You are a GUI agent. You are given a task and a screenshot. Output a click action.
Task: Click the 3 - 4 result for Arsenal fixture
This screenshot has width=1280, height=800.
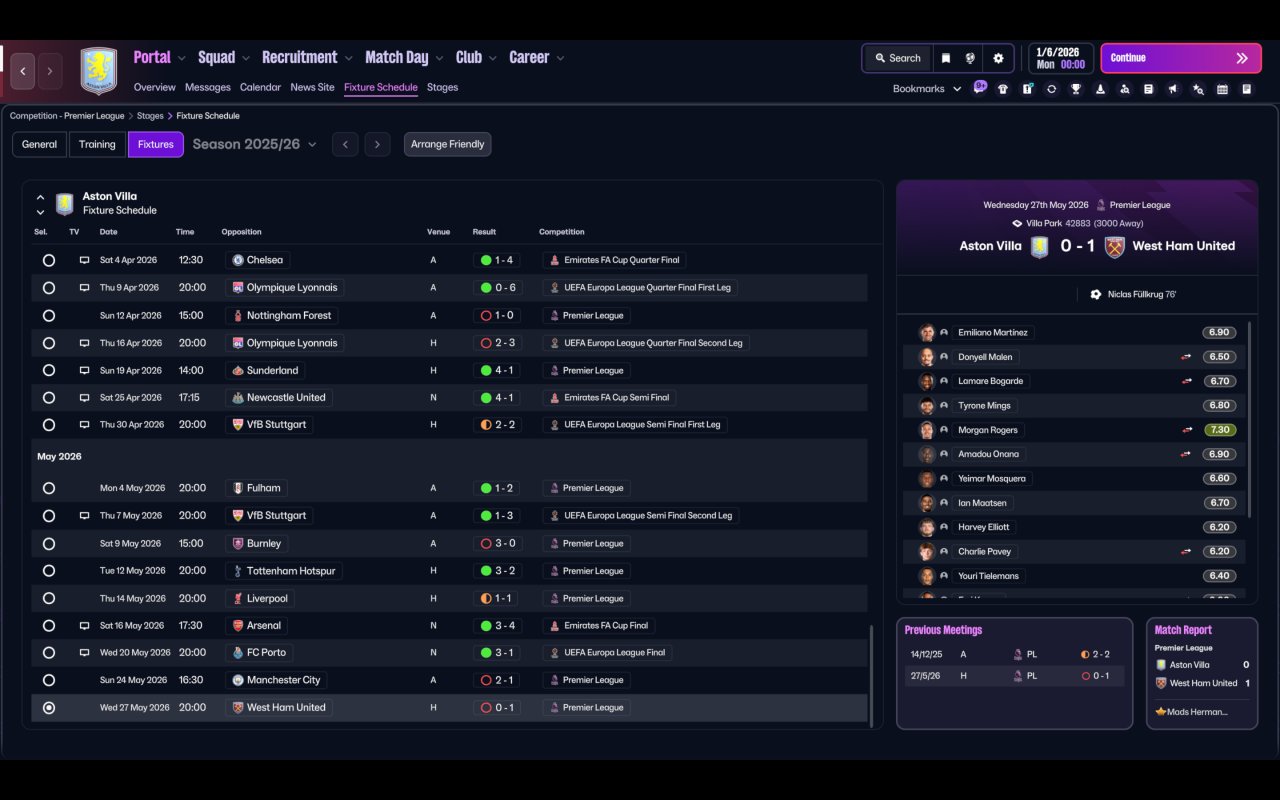498,626
